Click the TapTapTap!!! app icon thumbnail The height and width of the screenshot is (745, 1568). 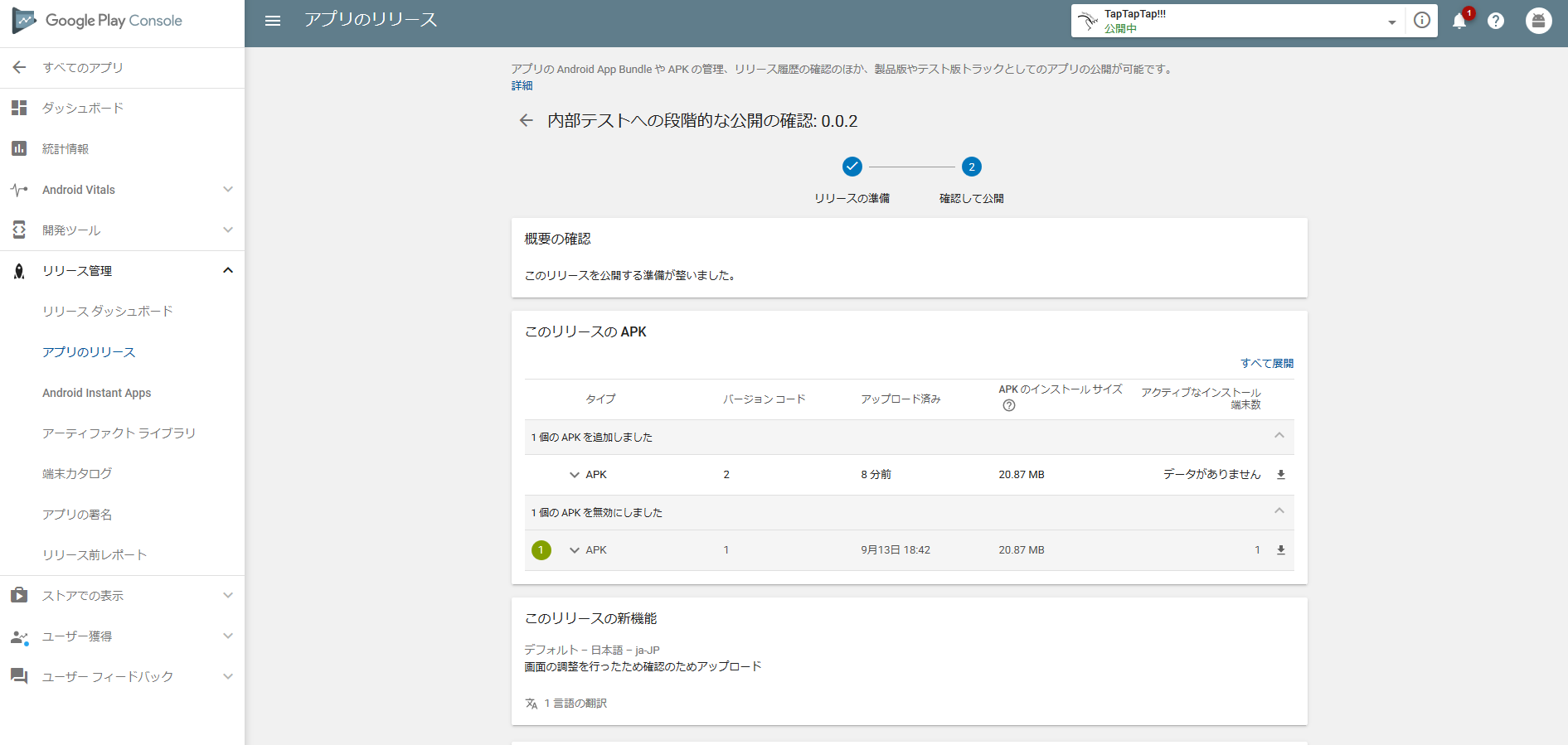point(1087,20)
